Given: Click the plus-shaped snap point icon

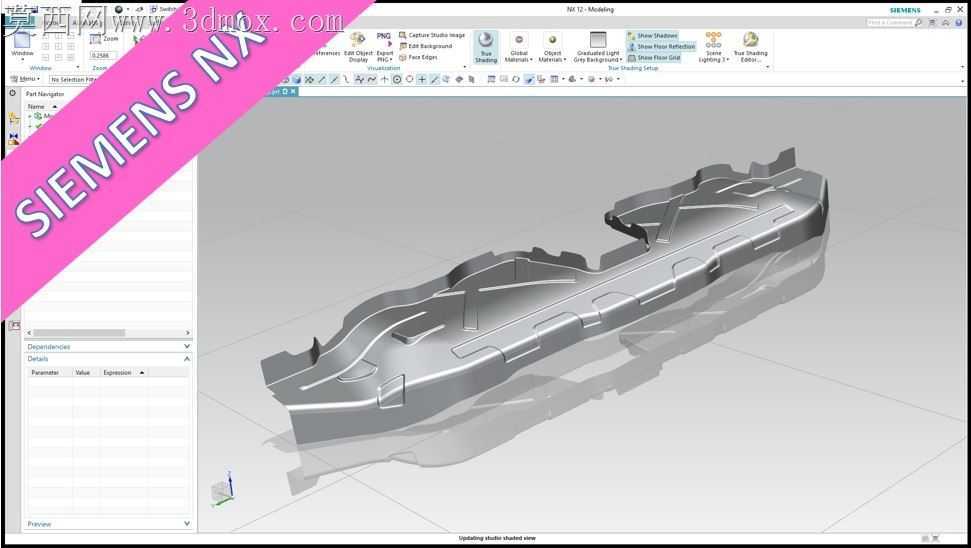Looking at the screenshot, I should [422, 79].
